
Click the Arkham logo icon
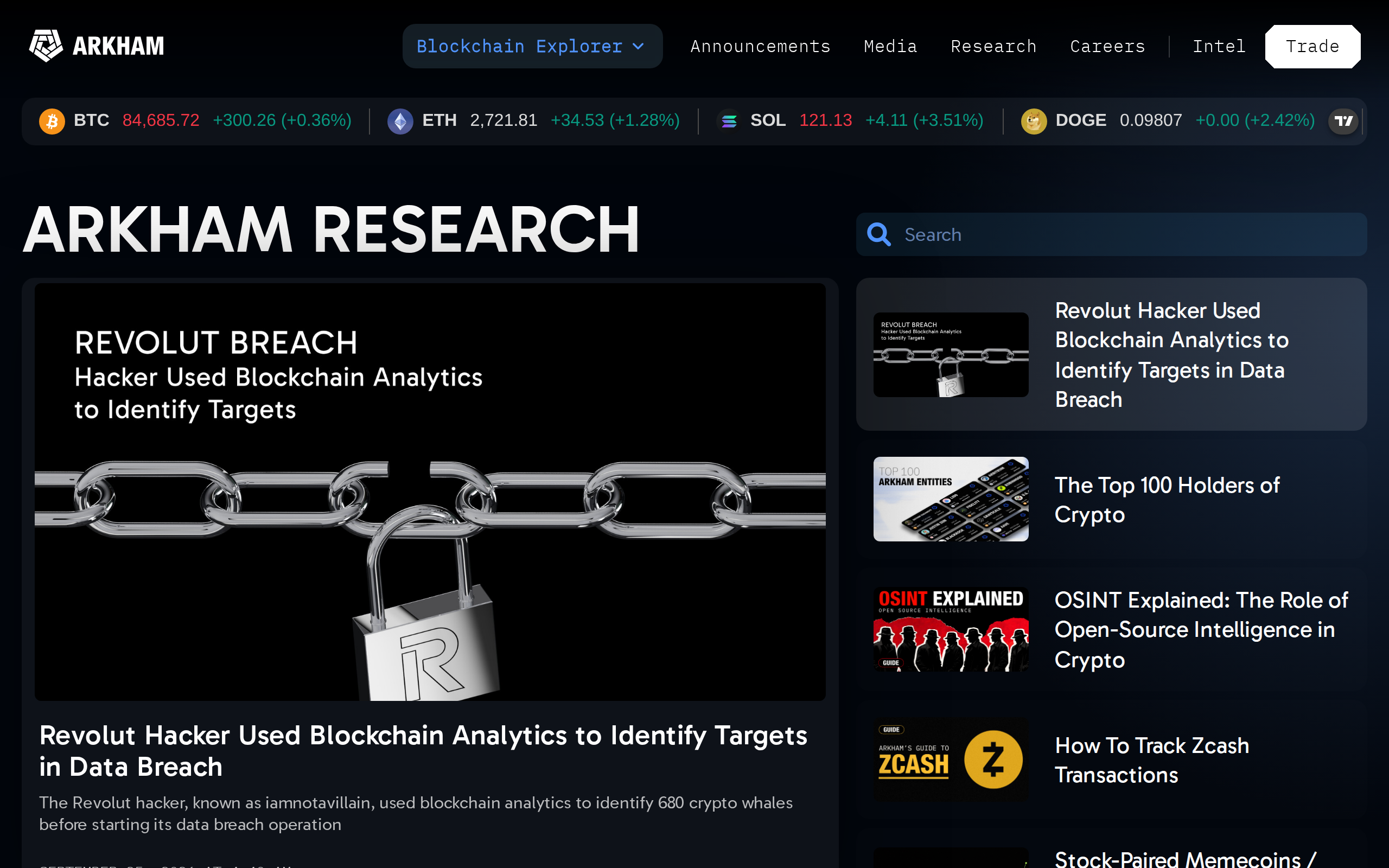coord(46,46)
